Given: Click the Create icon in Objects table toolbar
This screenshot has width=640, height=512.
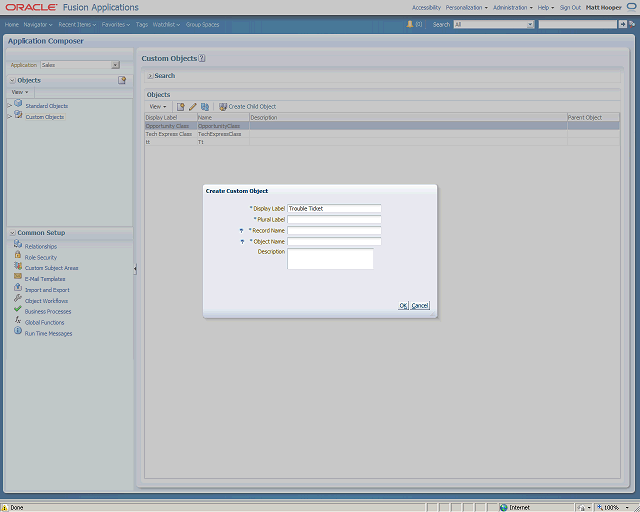Looking at the screenshot, I should (180, 107).
